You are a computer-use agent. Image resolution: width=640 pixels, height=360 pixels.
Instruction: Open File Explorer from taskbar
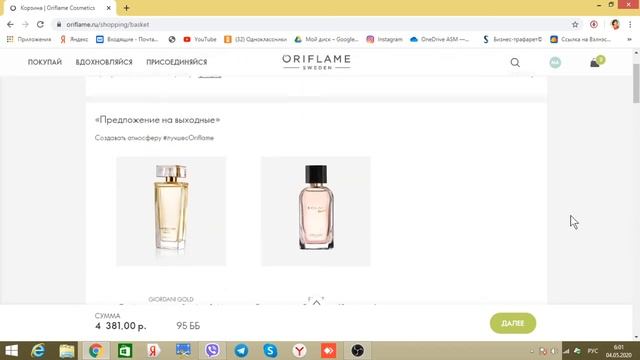[67, 351]
